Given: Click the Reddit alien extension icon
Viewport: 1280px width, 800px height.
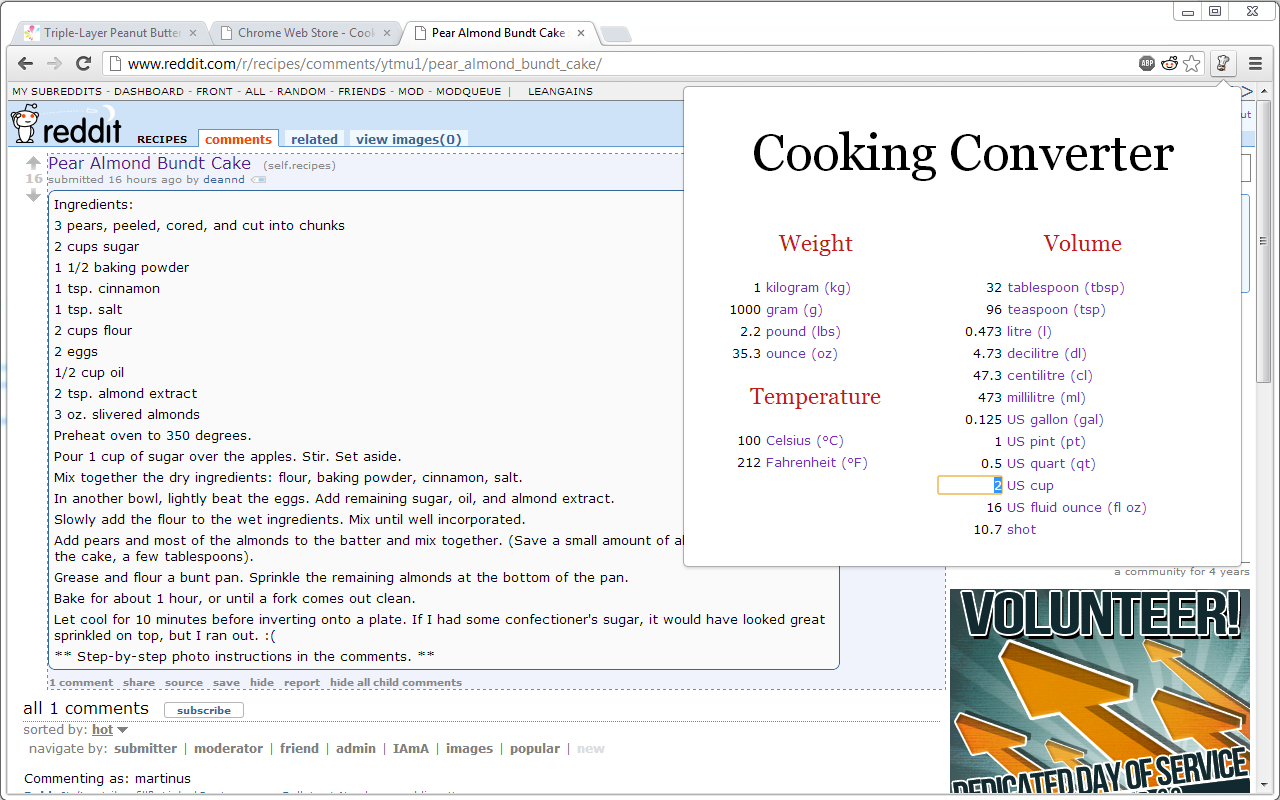Looking at the screenshot, I should [1169, 63].
